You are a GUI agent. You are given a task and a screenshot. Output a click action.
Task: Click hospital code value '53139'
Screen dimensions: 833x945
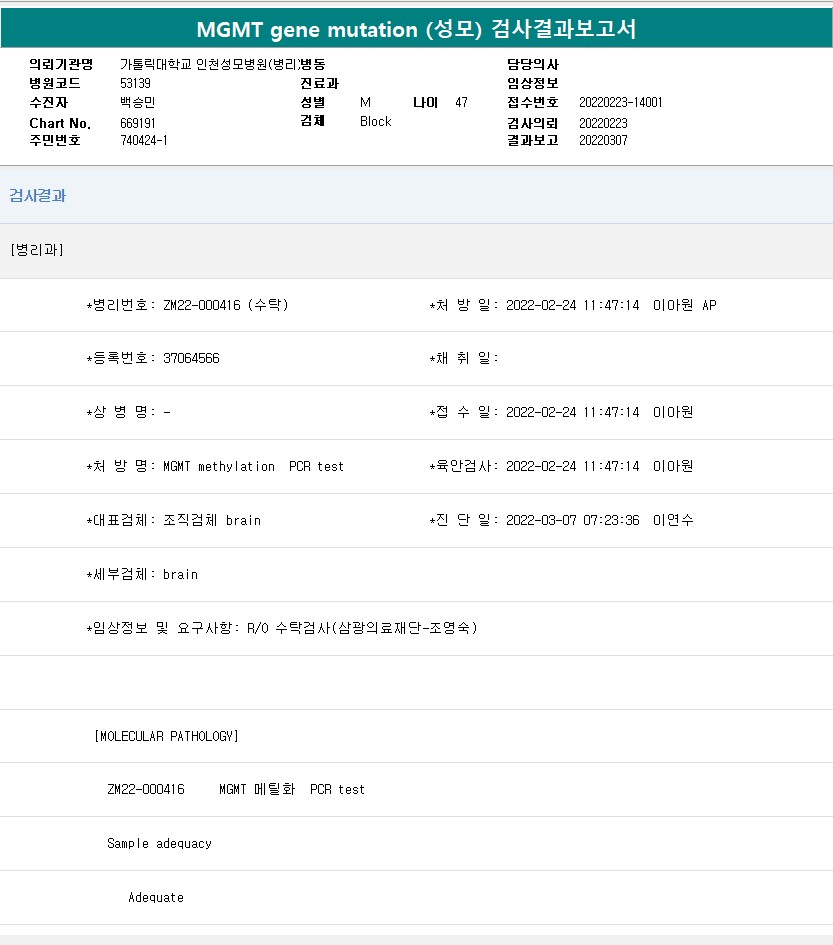[x=135, y=83]
